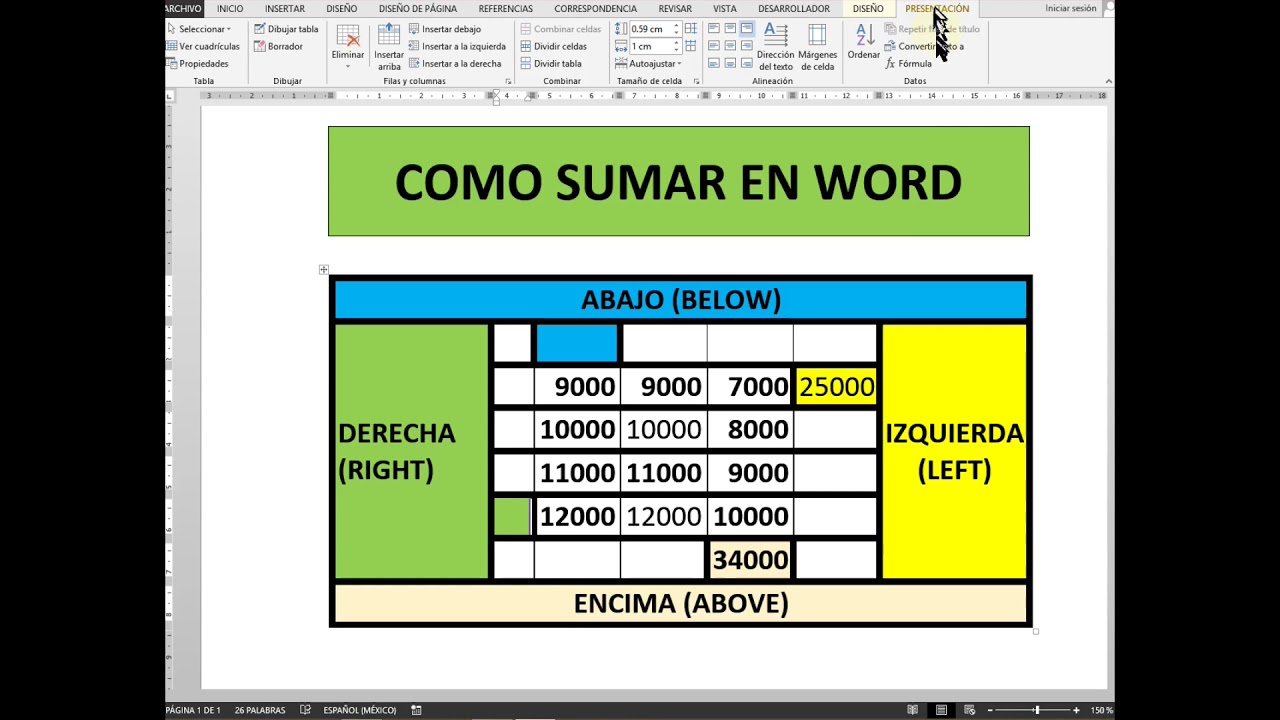Expand Filas y columnas dialog launcher
The image size is (1280, 720).
pyautogui.click(x=508, y=81)
